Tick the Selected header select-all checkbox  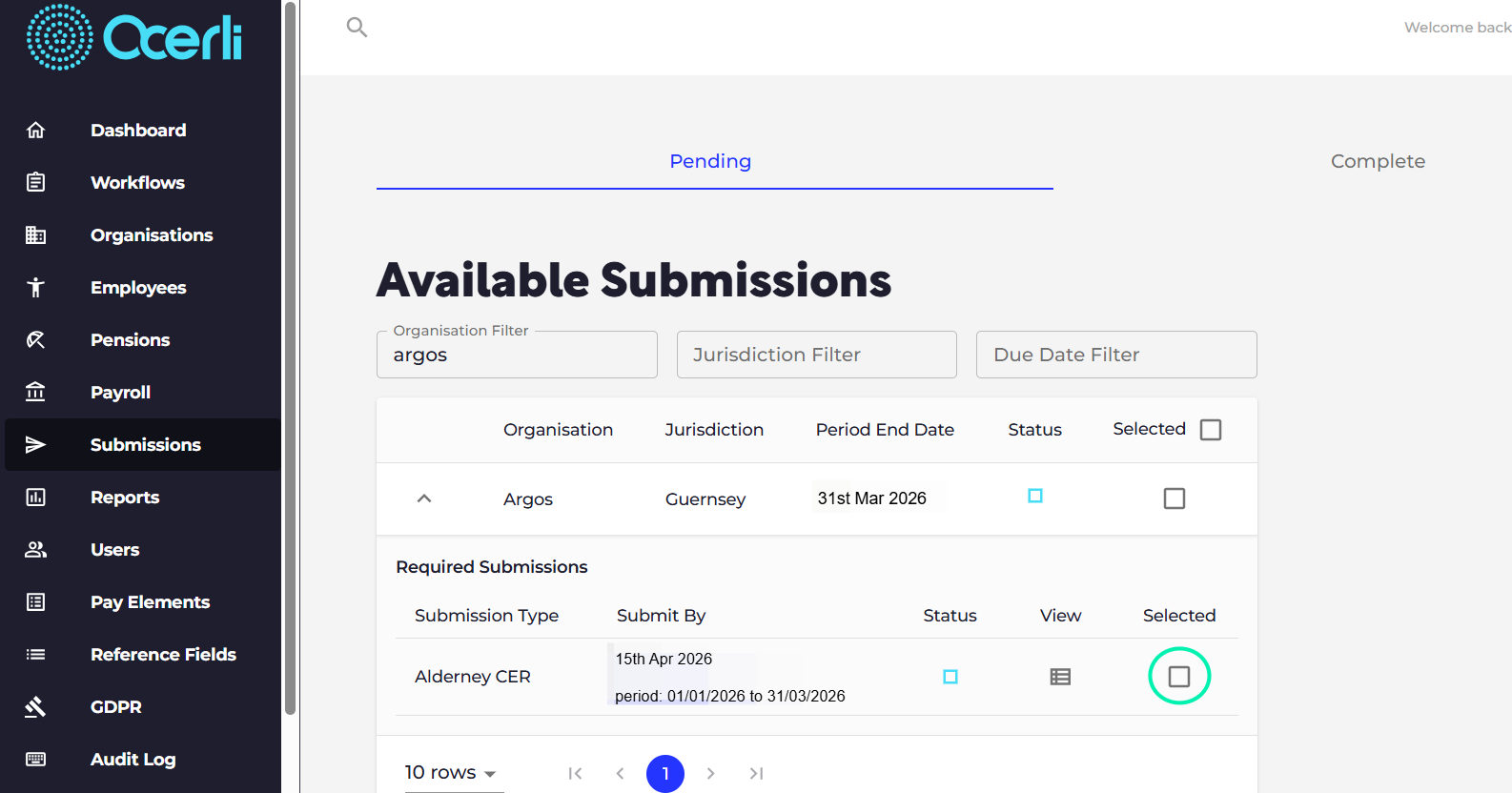tap(1211, 430)
